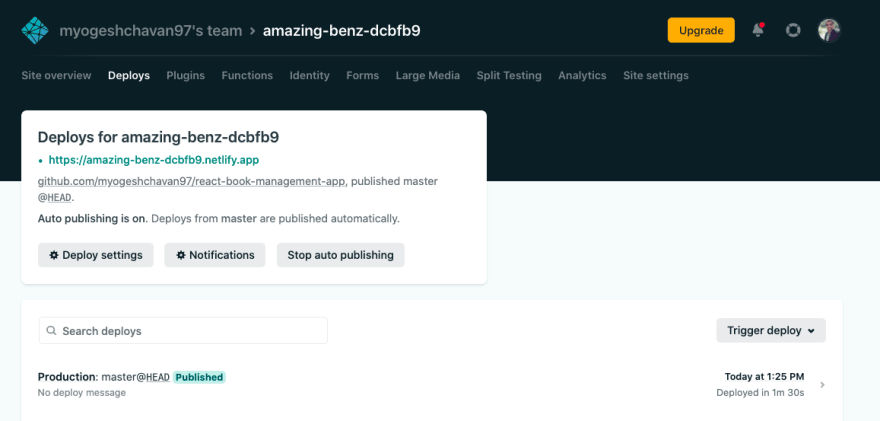Image resolution: width=880 pixels, height=421 pixels.
Task: Switch to the Functions tab
Action: (x=247, y=75)
